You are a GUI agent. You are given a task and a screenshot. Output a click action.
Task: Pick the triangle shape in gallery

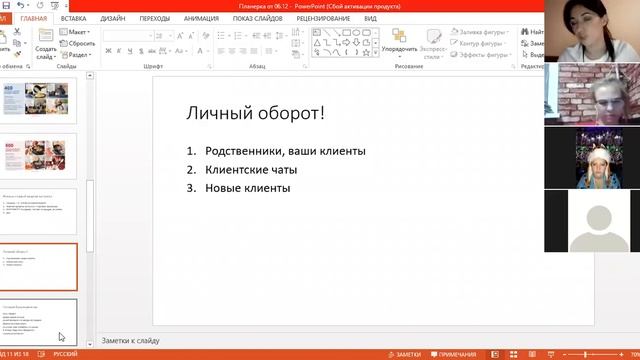[317, 42]
